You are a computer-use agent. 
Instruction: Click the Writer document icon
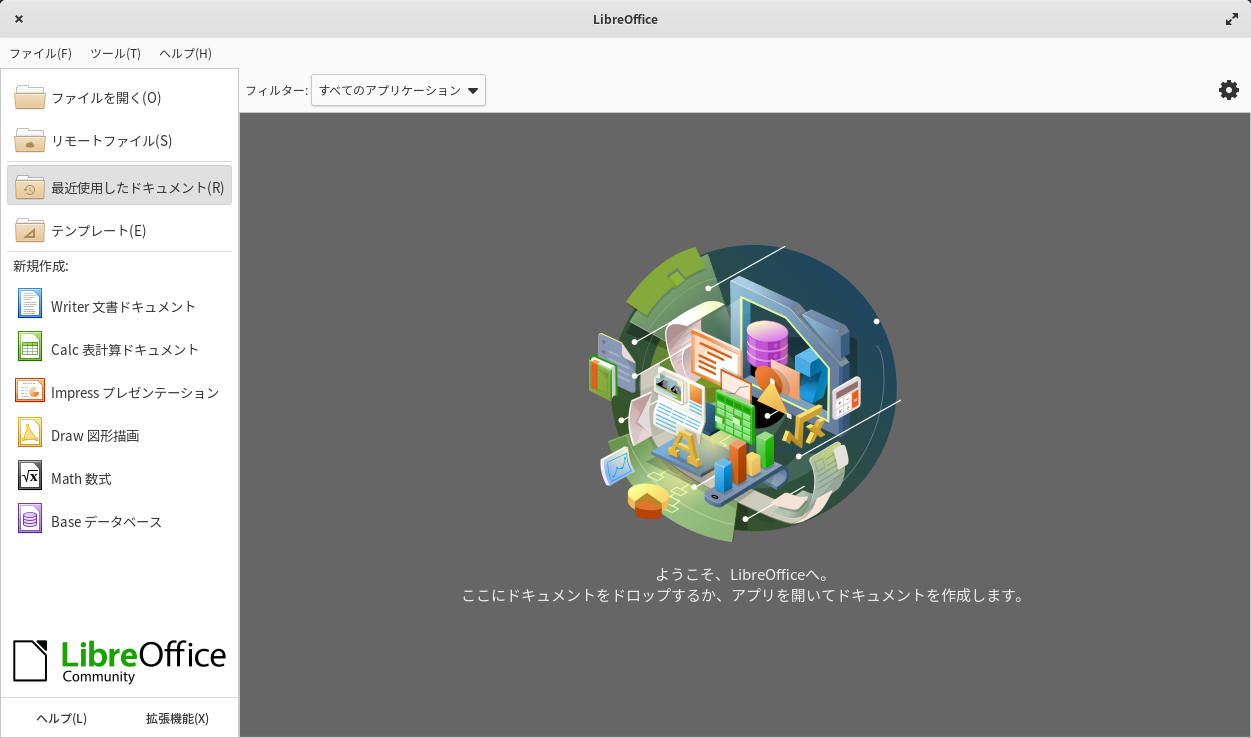coord(30,303)
